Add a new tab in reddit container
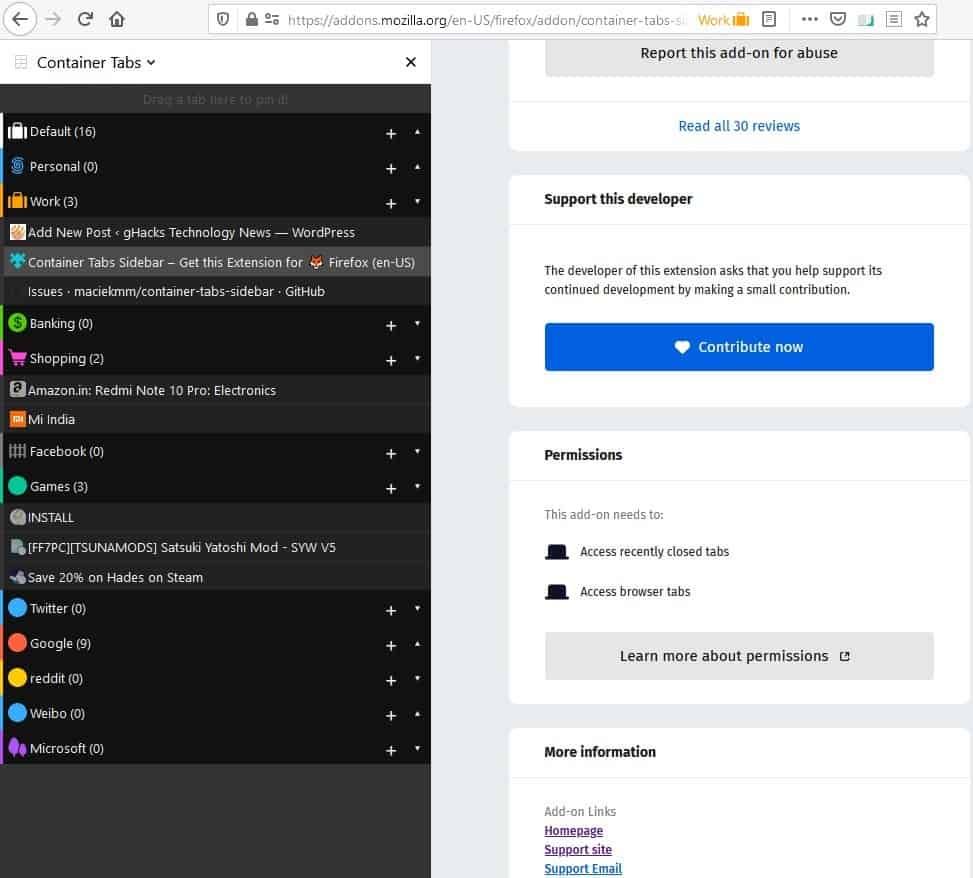 (391, 681)
